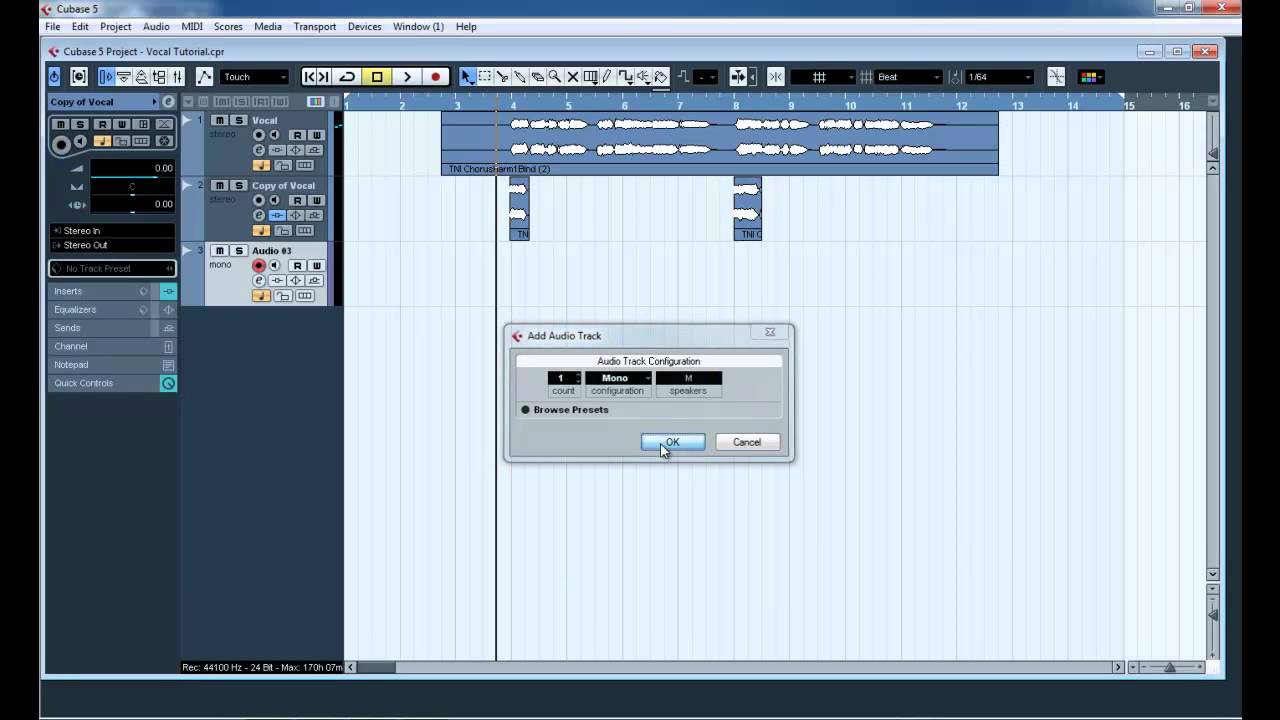This screenshot has height=720, width=1280.
Task: Open the File menu
Action: click(x=52, y=27)
